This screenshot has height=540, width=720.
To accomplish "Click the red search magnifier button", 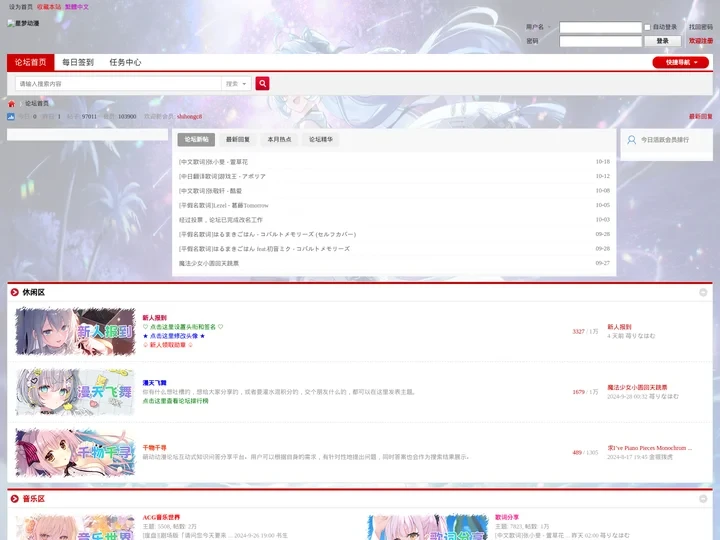I will pos(262,83).
